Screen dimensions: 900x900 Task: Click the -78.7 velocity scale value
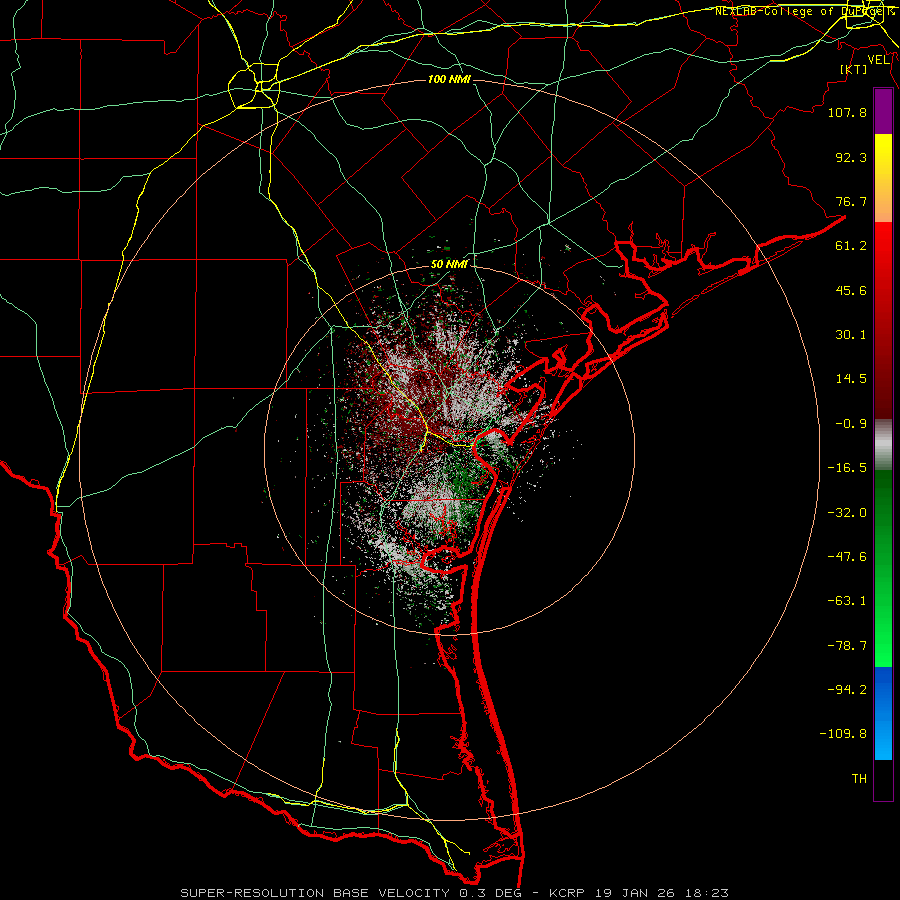(x=847, y=646)
